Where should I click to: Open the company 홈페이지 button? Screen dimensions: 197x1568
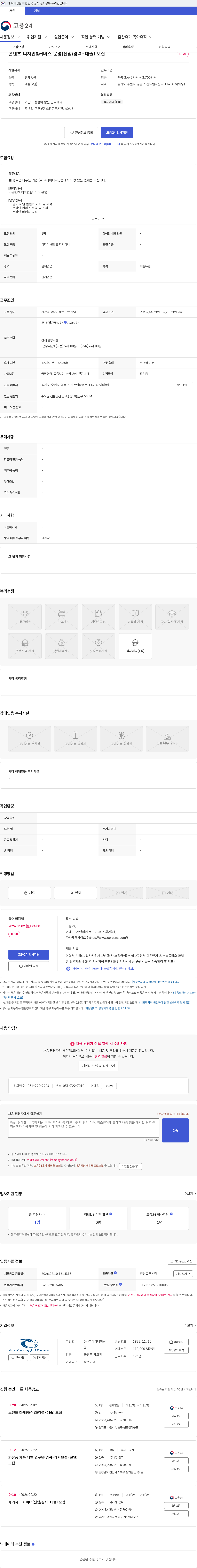tap(176, 1342)
